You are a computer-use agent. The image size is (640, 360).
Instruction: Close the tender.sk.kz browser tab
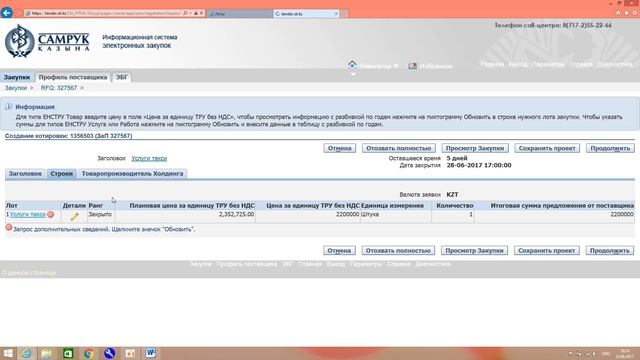pos(336,13)
